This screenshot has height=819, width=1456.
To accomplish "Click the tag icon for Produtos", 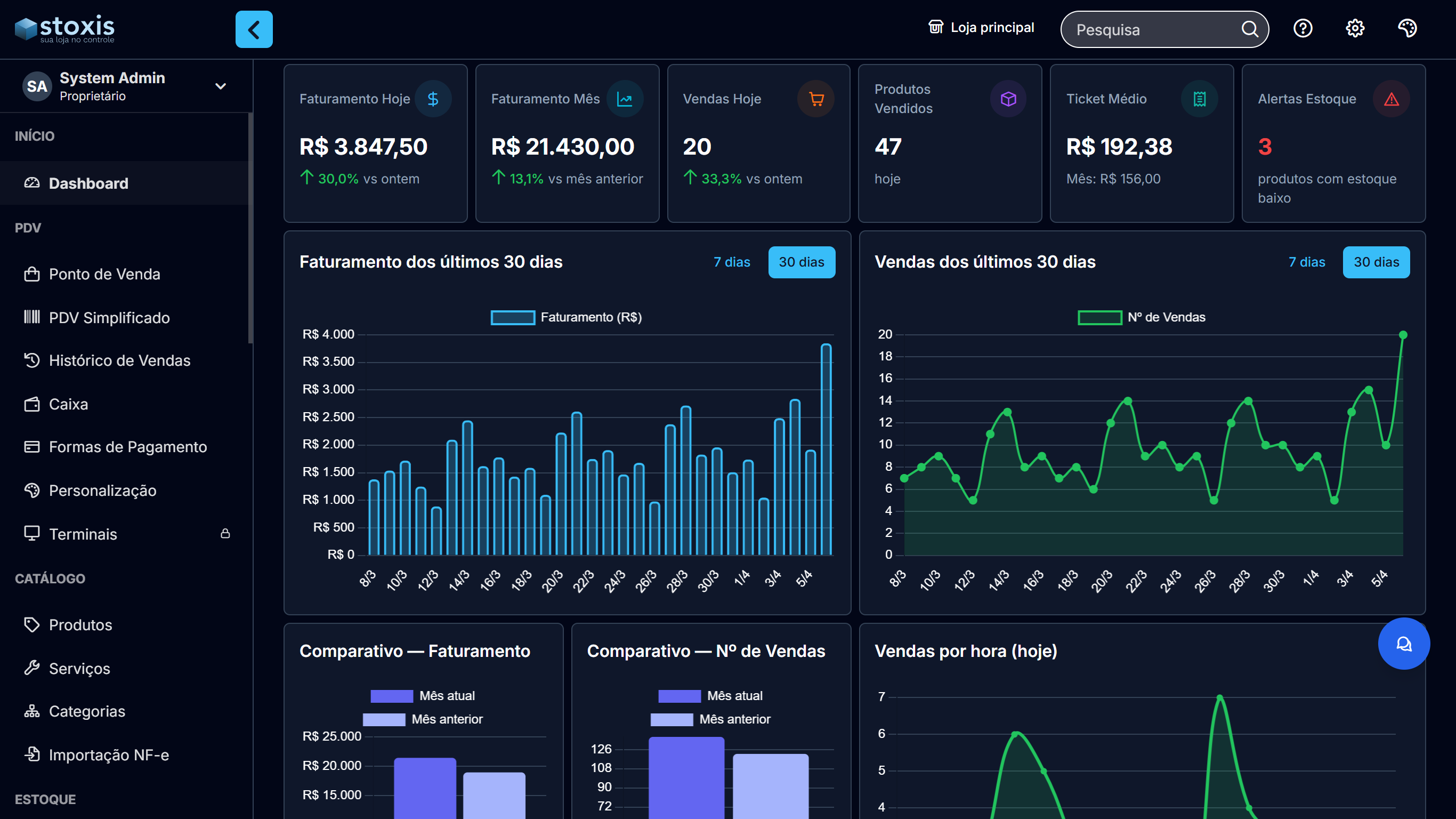I will pyautogui.click(x=31, y=624).
